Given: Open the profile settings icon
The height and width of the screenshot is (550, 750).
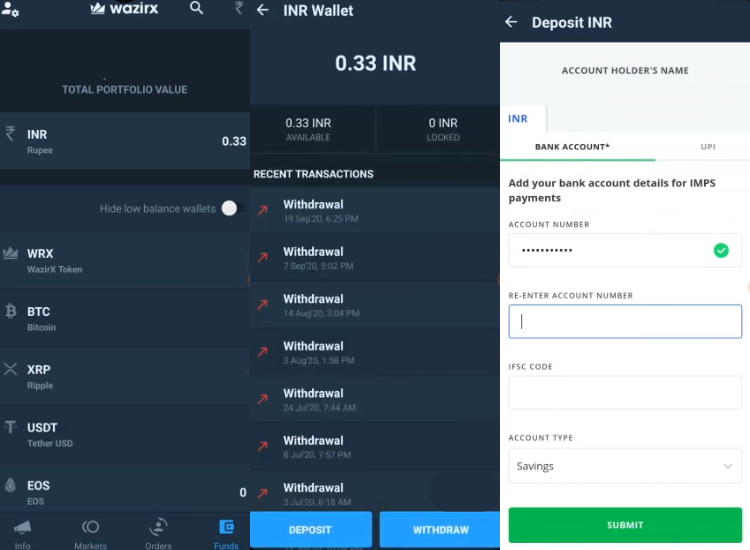Looking at the screenshot, I should [x=10, y=9].
